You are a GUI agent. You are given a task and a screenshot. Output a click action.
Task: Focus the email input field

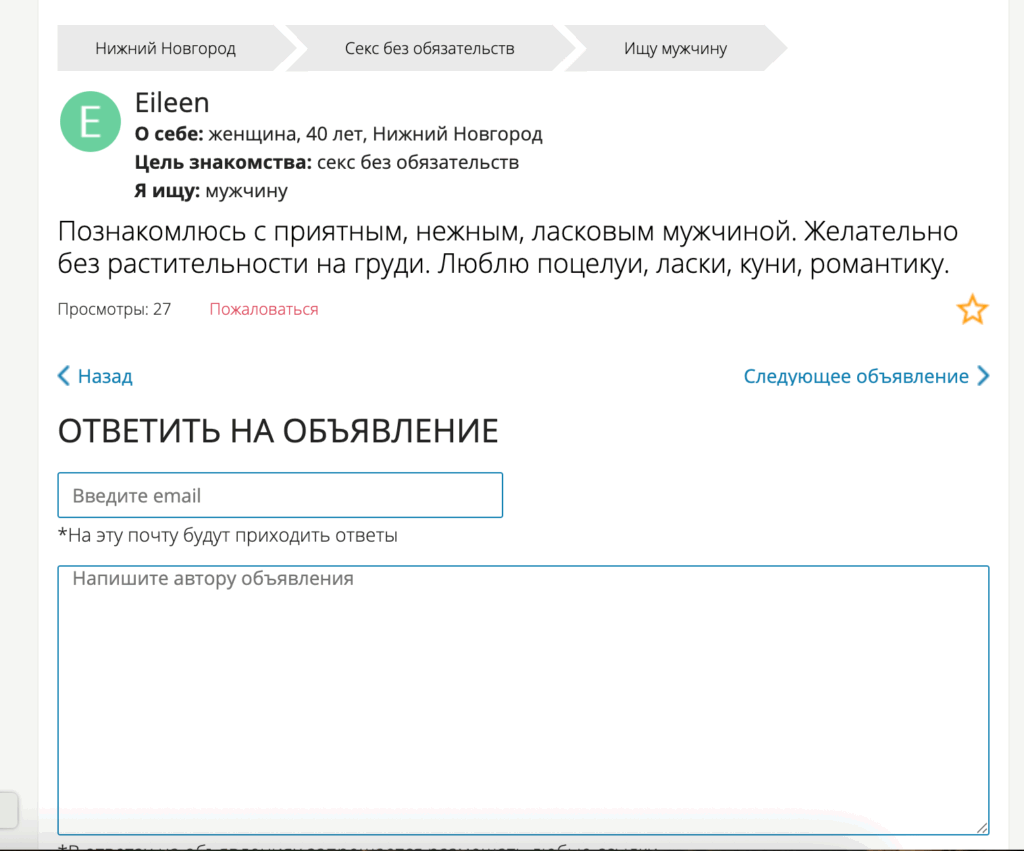(x=280, y=494)
